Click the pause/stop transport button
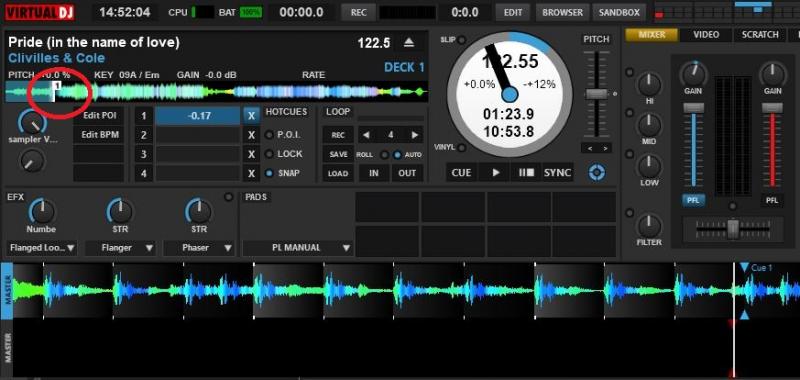 (526, 172)
